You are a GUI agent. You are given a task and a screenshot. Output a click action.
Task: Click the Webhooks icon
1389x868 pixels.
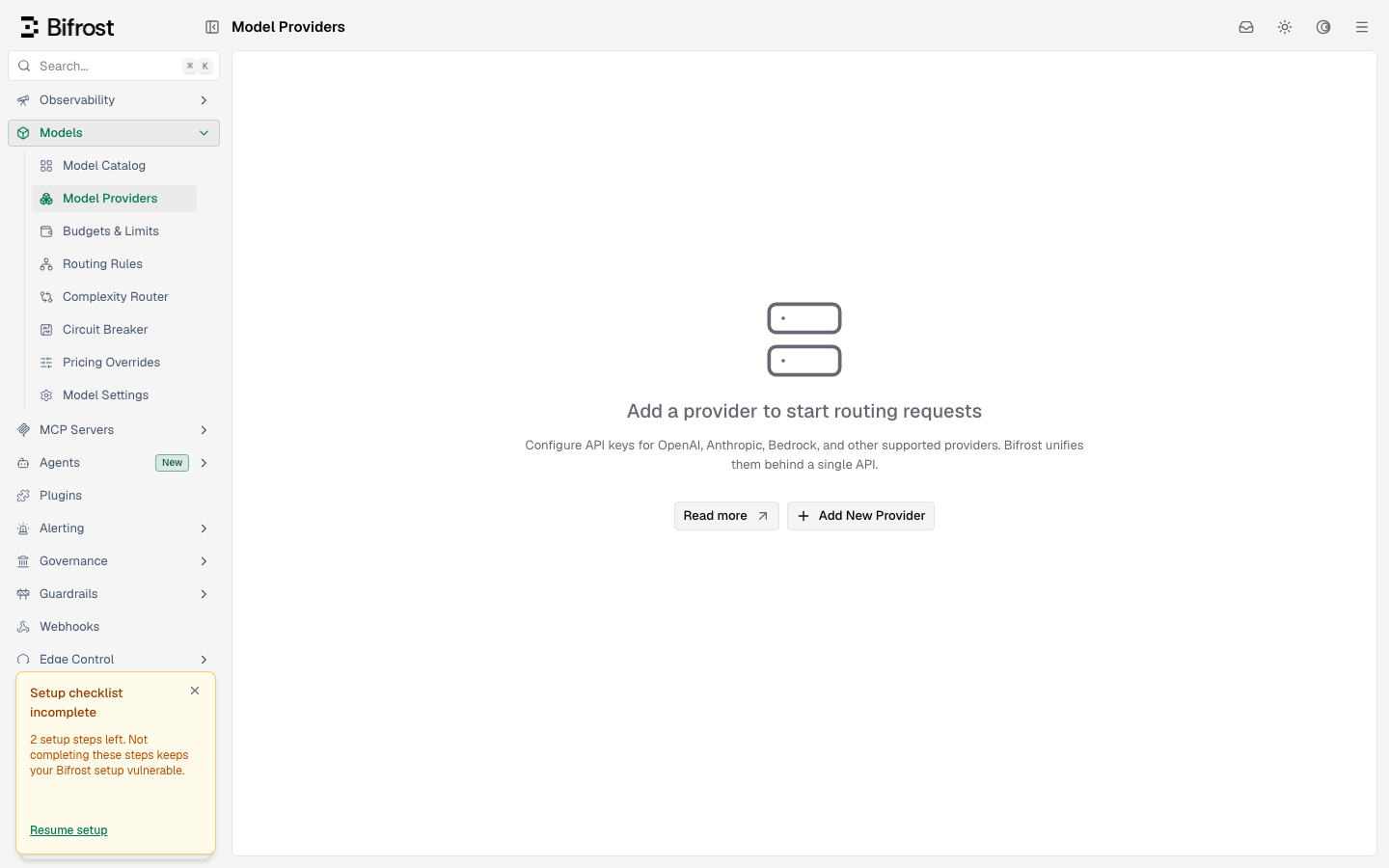23,627
